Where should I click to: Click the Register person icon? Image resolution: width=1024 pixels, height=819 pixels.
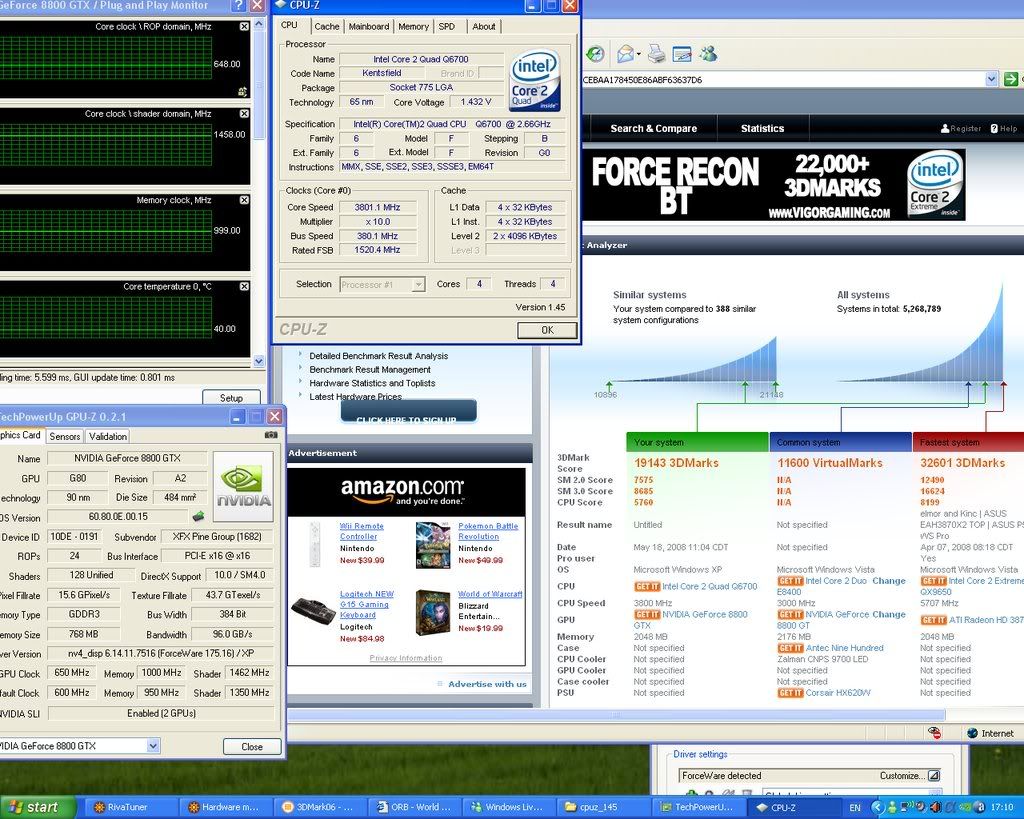[945, 129]
